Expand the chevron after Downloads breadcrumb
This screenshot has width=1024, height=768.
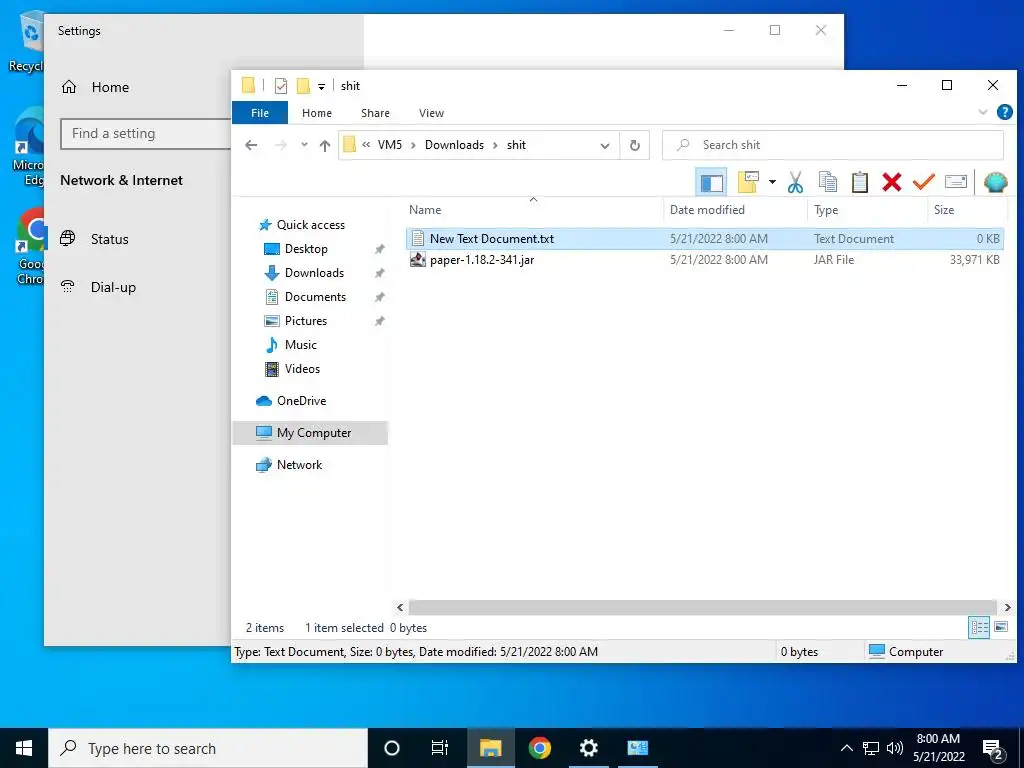[496, 145]
